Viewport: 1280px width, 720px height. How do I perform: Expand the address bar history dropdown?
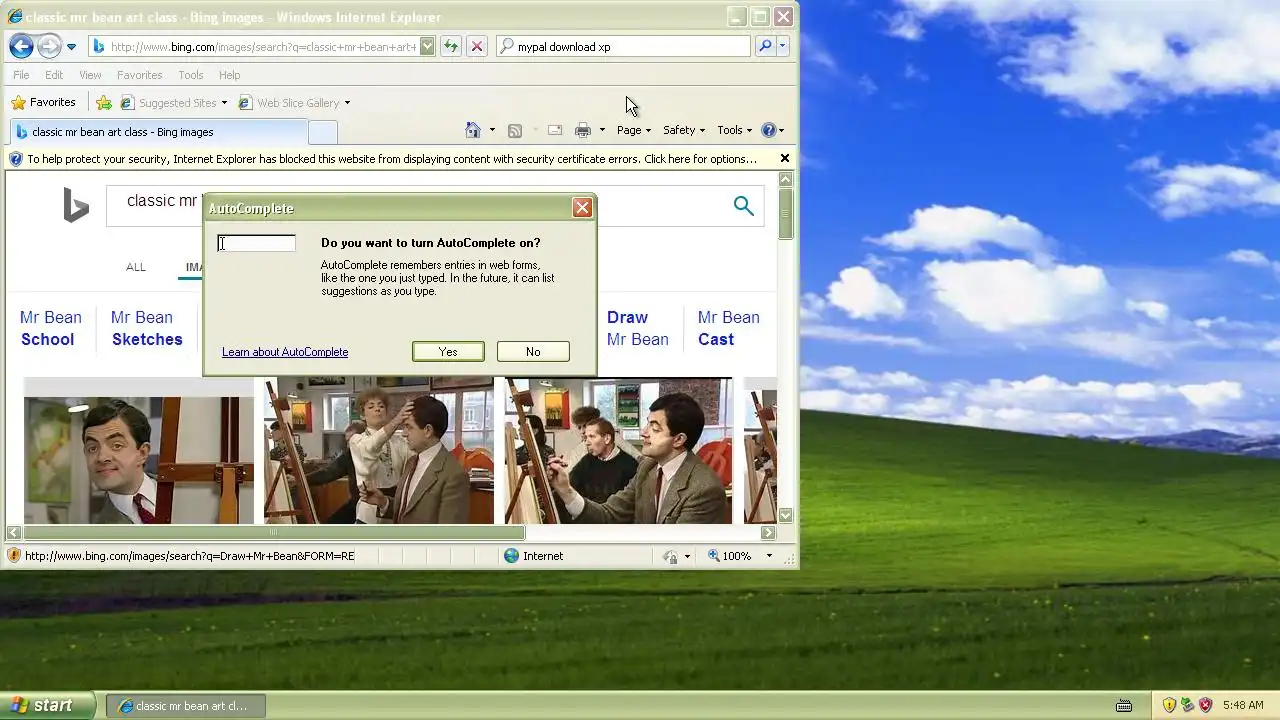click(428, 46)
